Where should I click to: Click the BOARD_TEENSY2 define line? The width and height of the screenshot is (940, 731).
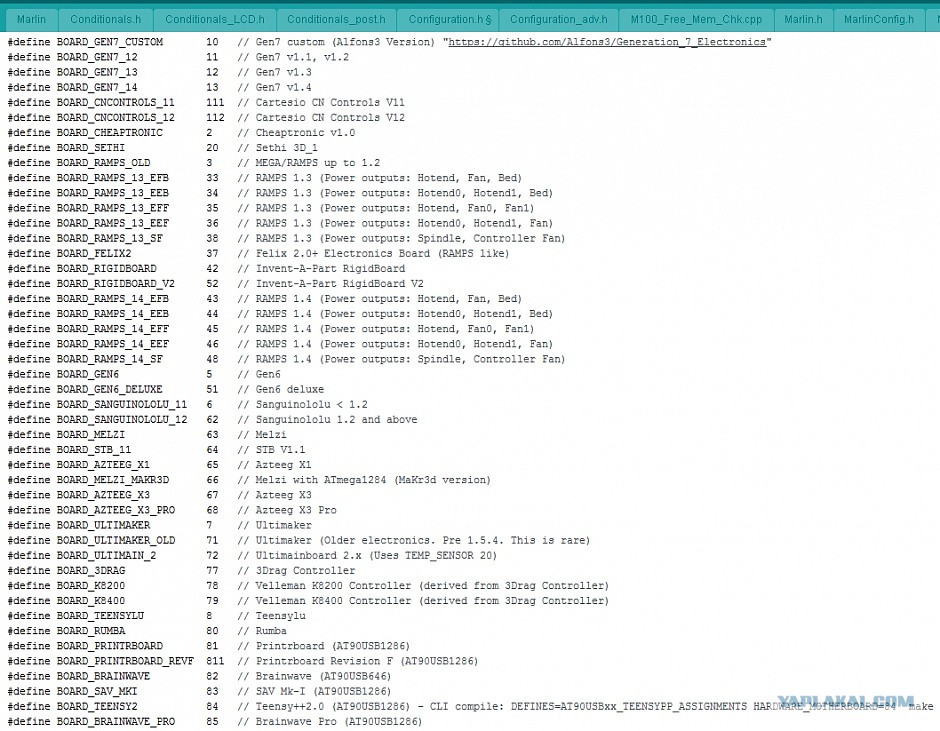(x=470, y=706)
